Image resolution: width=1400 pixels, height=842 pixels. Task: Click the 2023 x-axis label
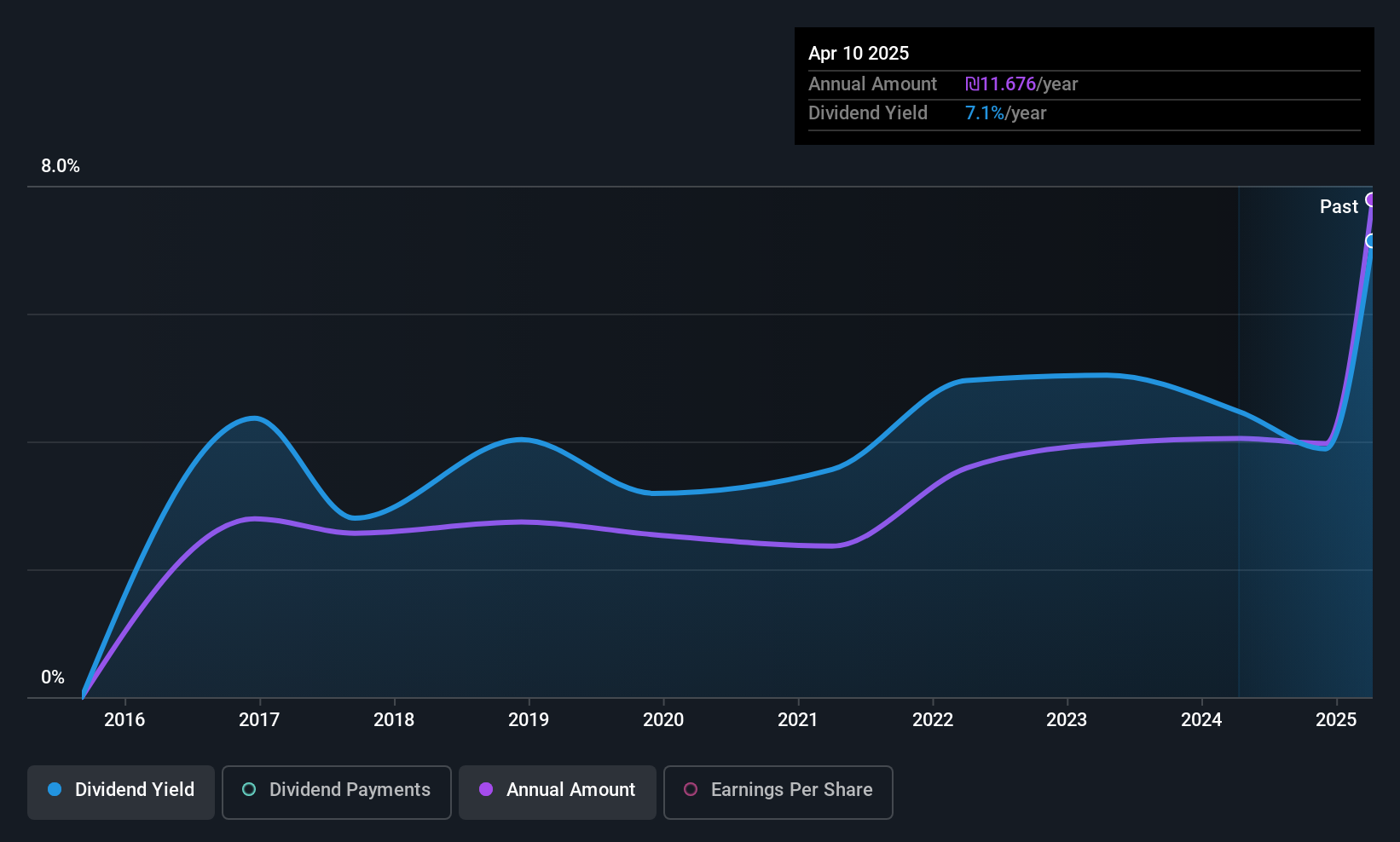1067,720
